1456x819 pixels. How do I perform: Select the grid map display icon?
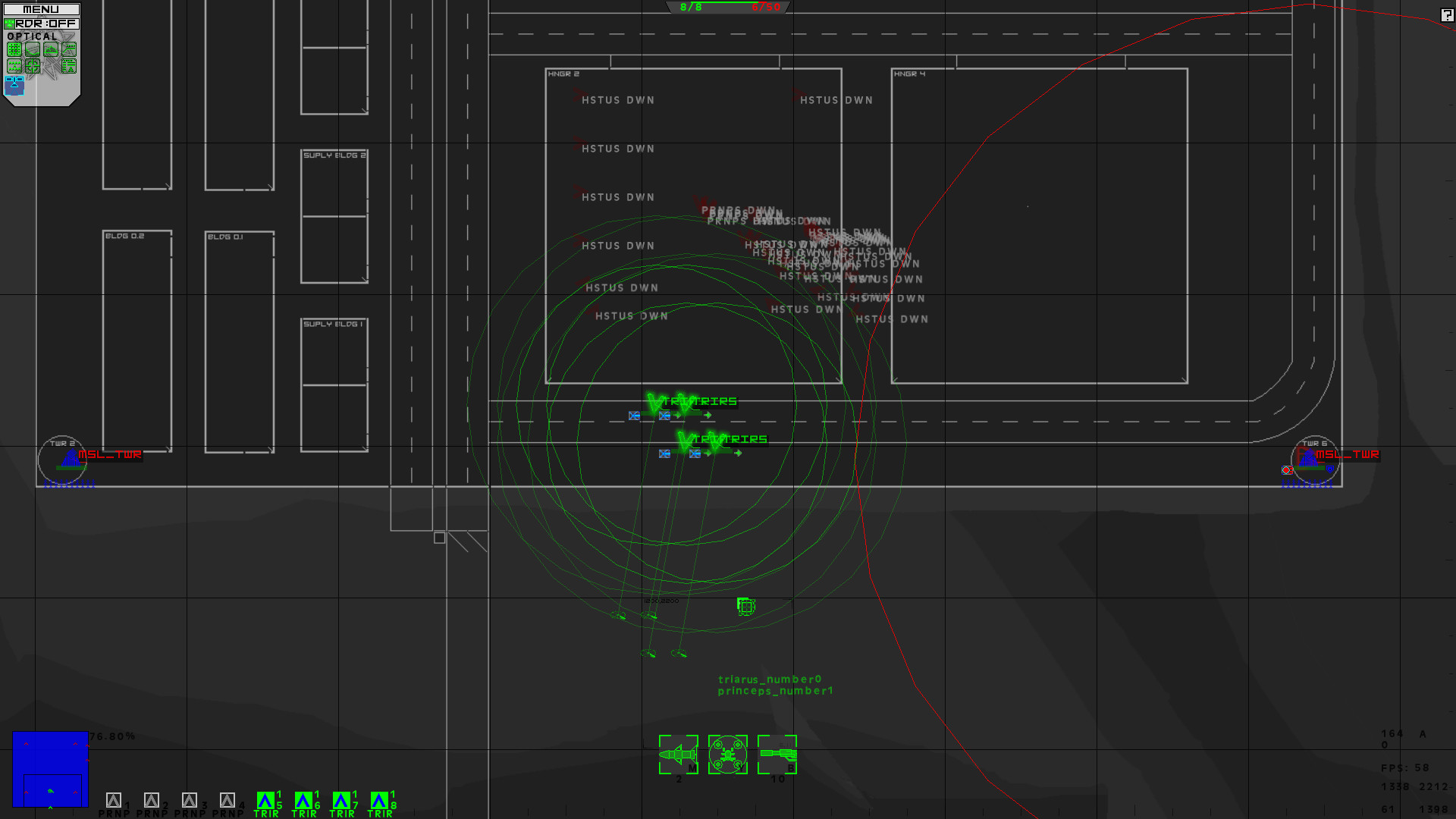tap(14, 49)
